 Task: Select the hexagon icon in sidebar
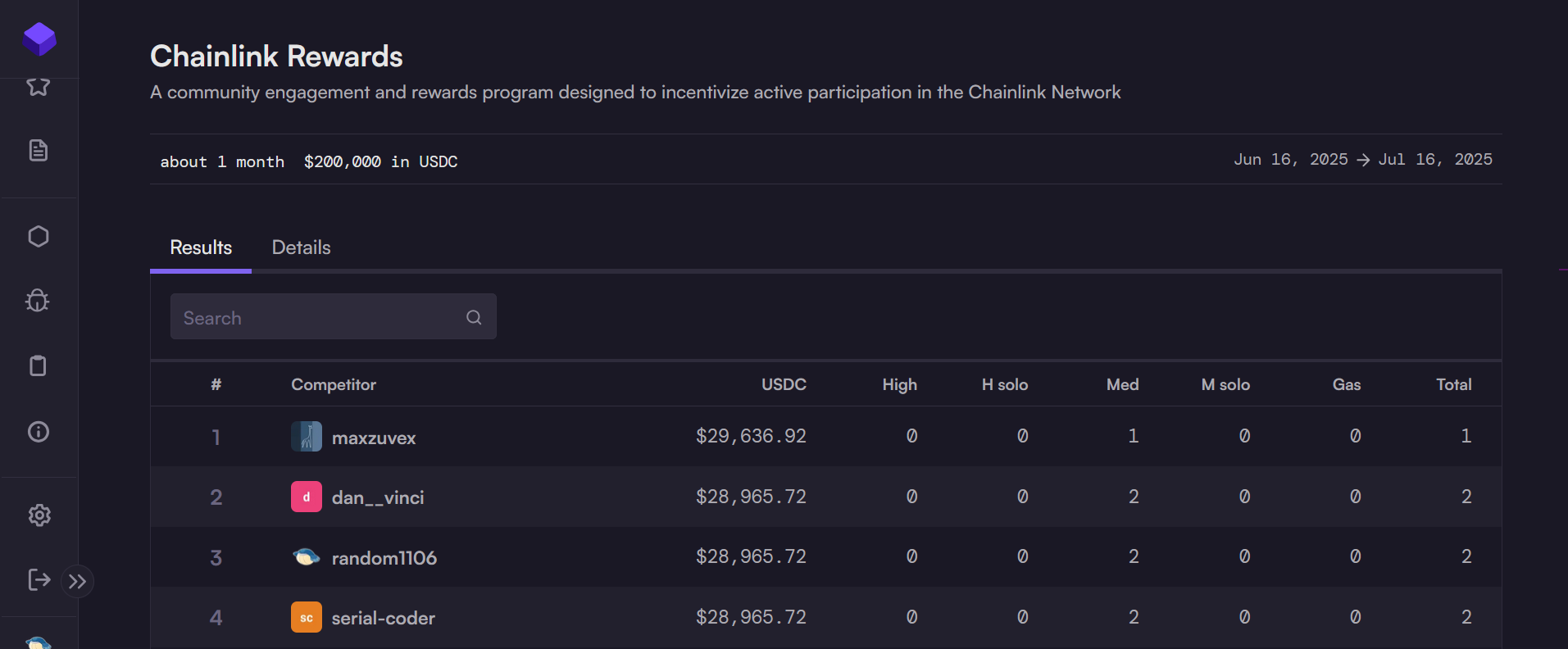coord(39,237)
